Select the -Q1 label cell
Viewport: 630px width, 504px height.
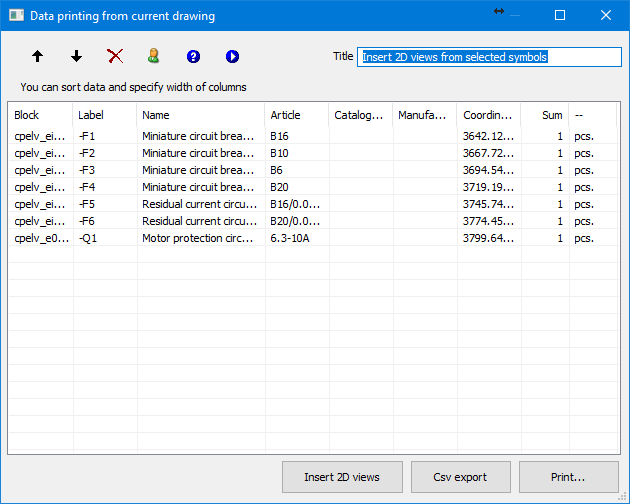[x=105, y=238]
